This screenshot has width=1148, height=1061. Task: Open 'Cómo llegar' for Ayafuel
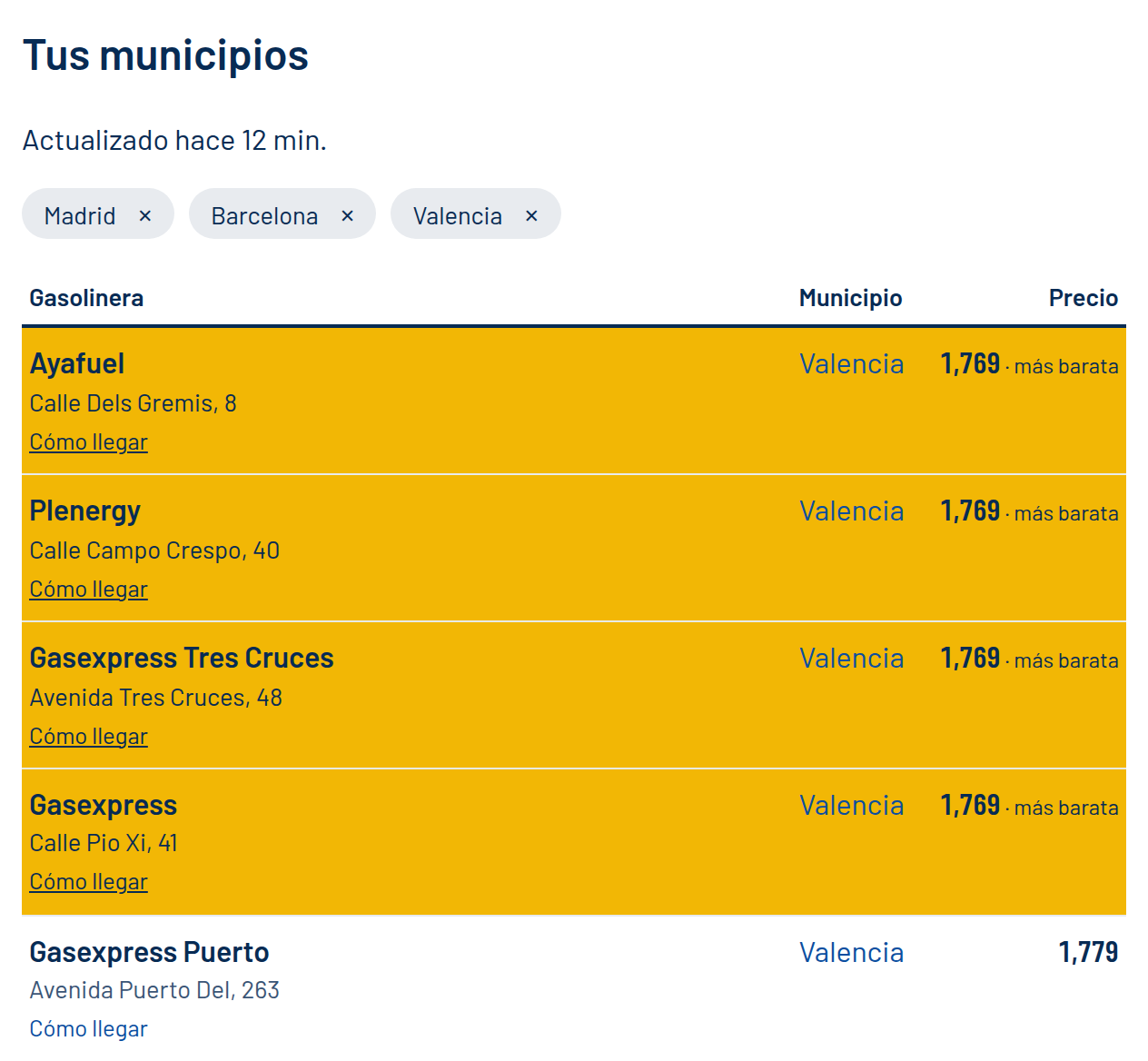coord(88,442)
